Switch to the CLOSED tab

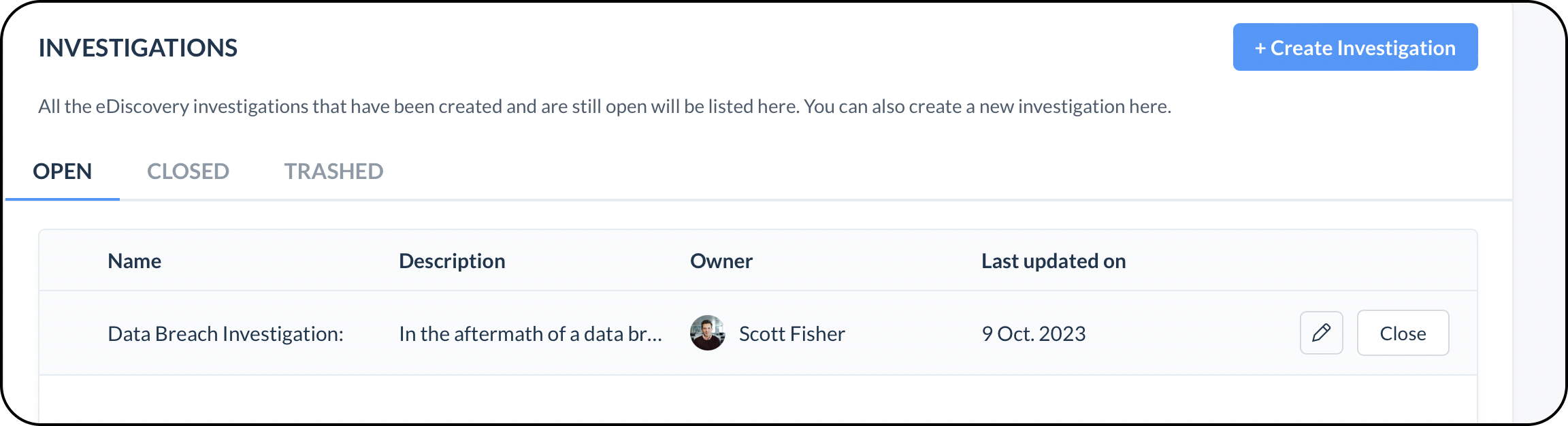[x=188, y=171]
